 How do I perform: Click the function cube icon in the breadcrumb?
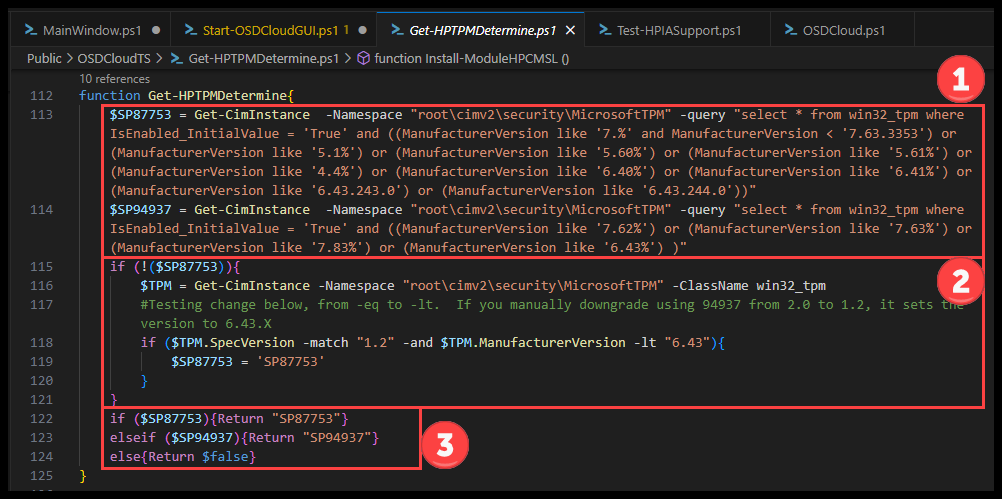coord(363,58)
